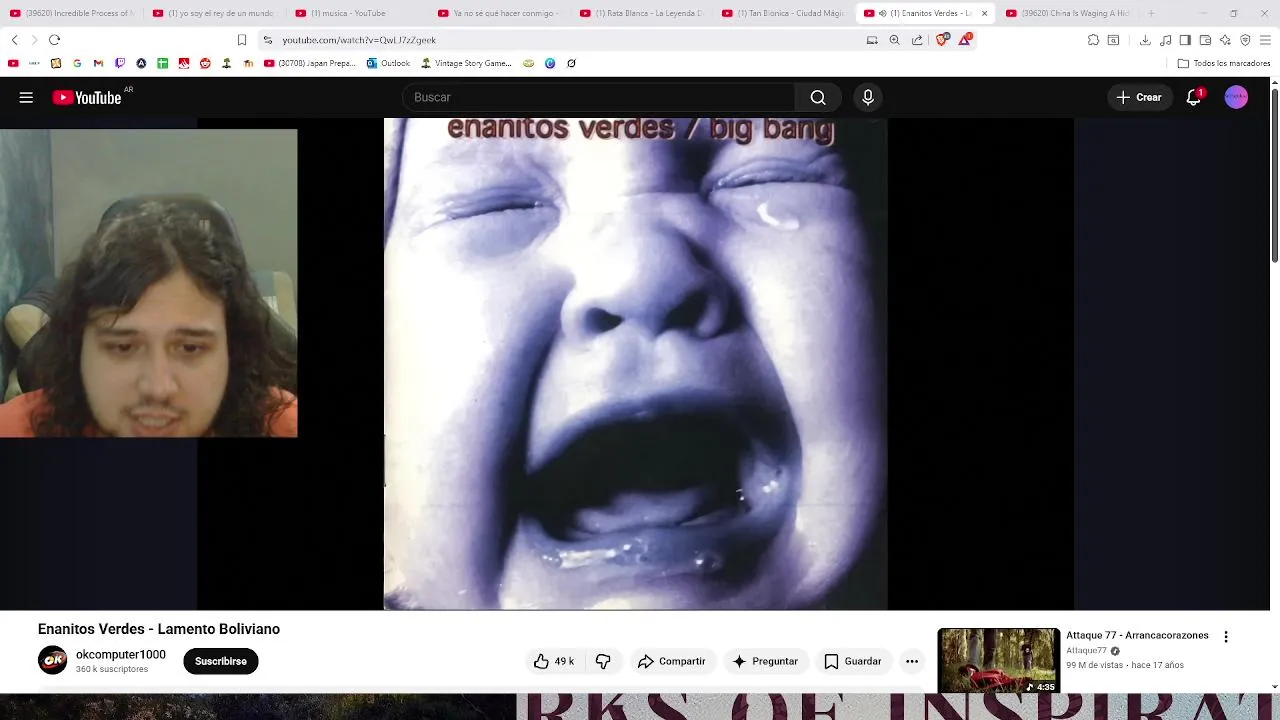Reload the current YouTube page
This screenshot has width=1280, height=720.
(x=54, y=40)
